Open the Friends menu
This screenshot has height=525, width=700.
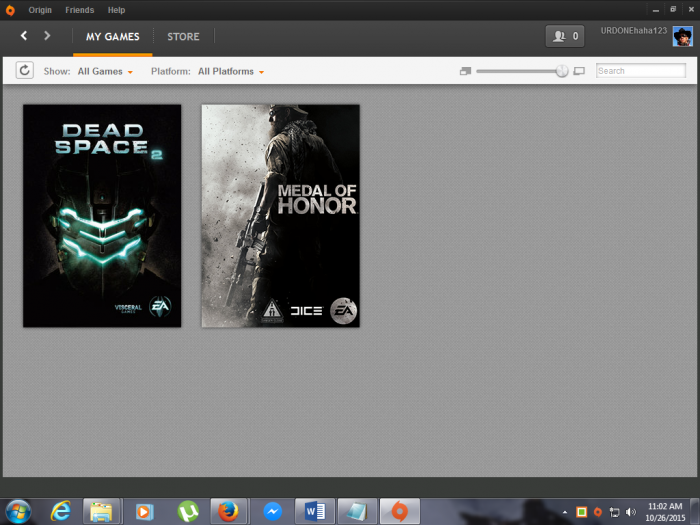[79, 10]
